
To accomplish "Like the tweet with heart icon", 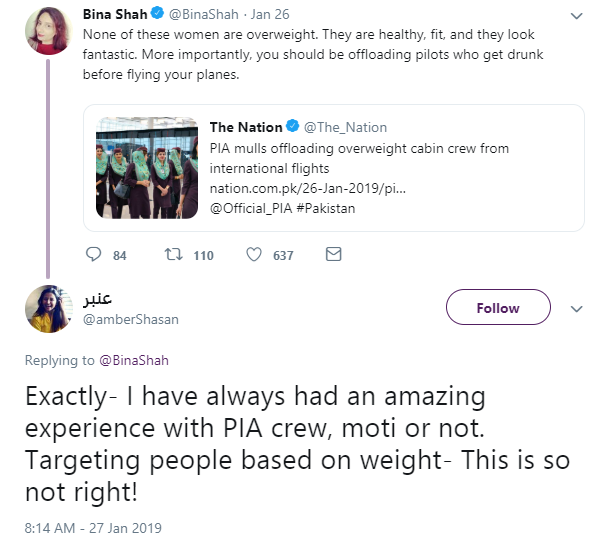I will pos(254,255).
